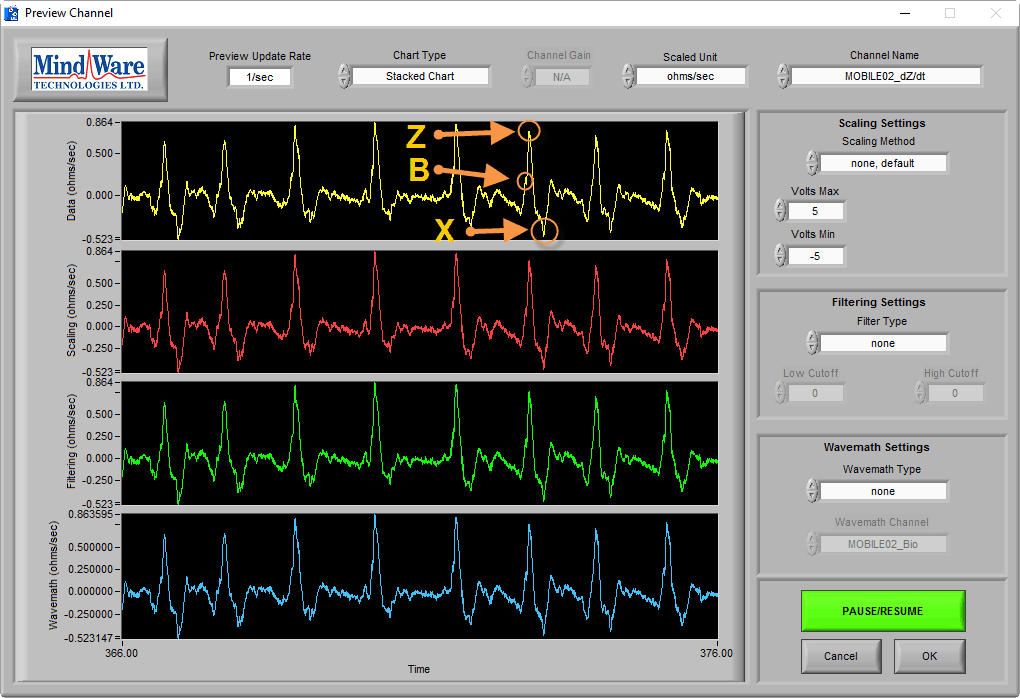This screenshot has height=698, width=1020.
Task: Click the green PAUSE/RESUME button
Action: tap(883, 611)
